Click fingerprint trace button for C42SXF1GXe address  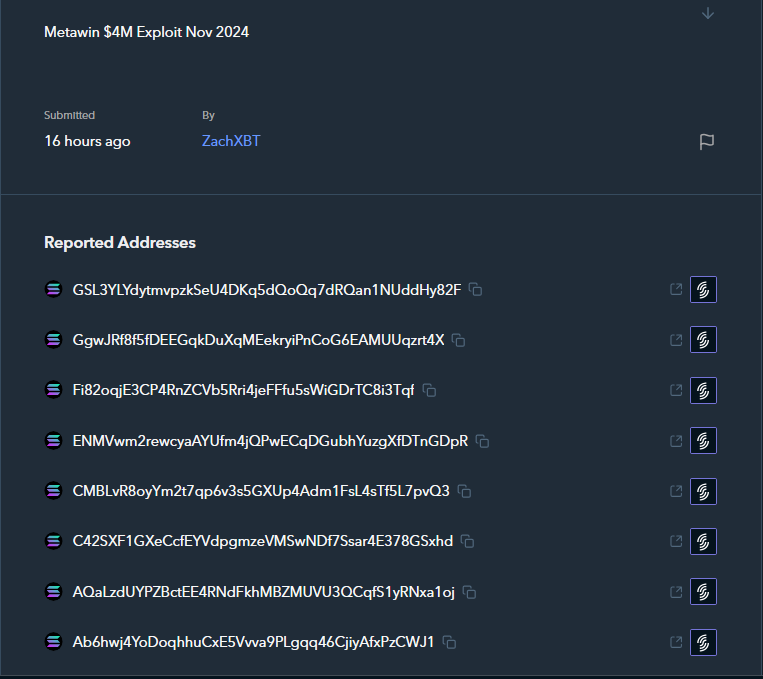point(703,541)
